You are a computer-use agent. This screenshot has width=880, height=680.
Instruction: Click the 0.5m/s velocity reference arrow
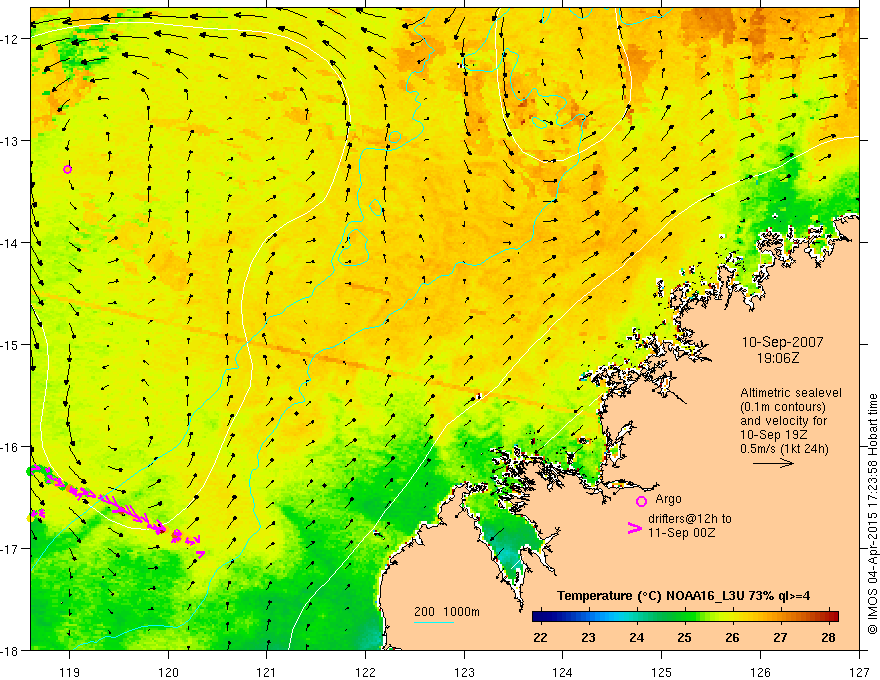[x=773, y=463]
